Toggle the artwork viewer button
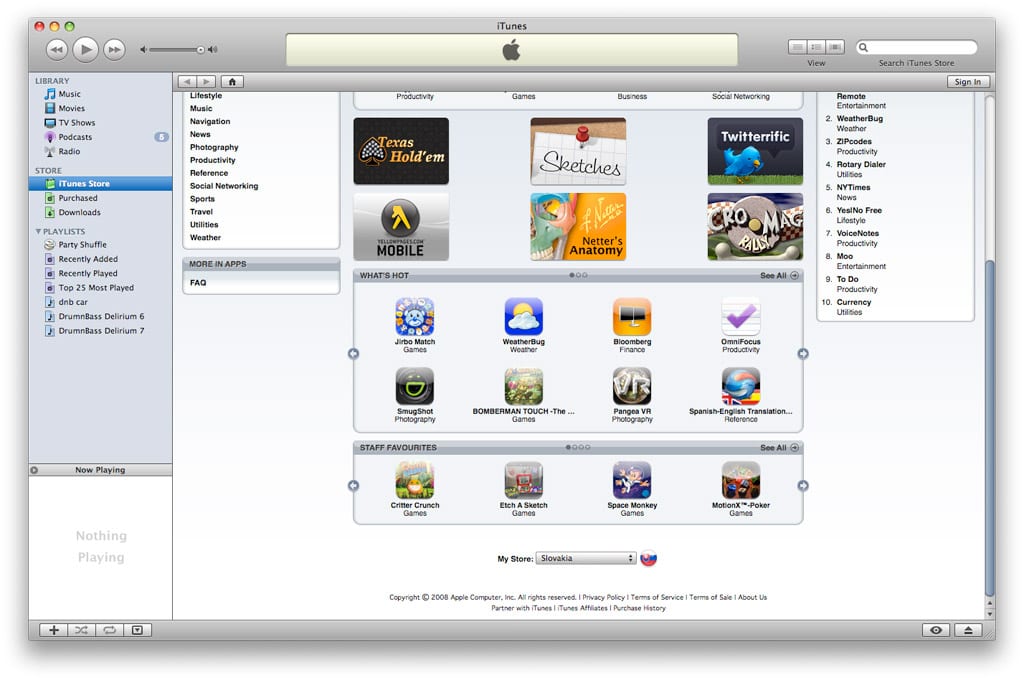 pyautogui.click(x=137, y=630)
